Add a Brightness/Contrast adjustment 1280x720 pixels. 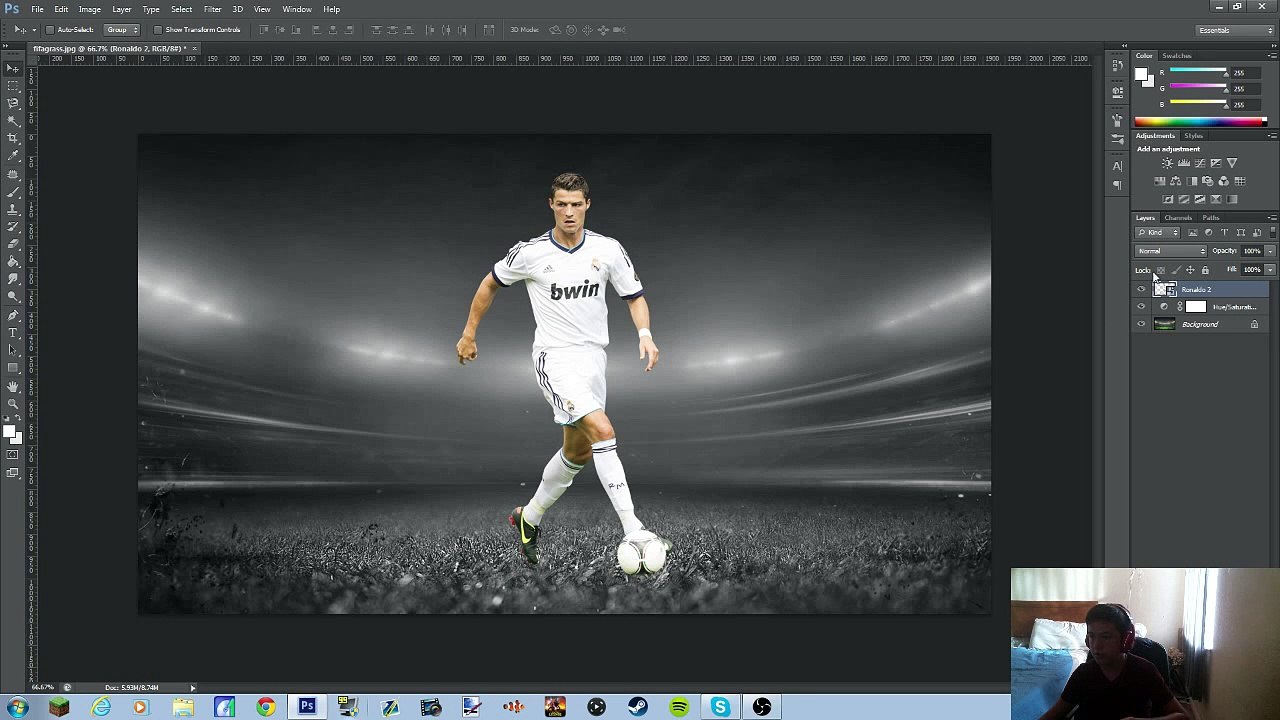pos(1167,163)
